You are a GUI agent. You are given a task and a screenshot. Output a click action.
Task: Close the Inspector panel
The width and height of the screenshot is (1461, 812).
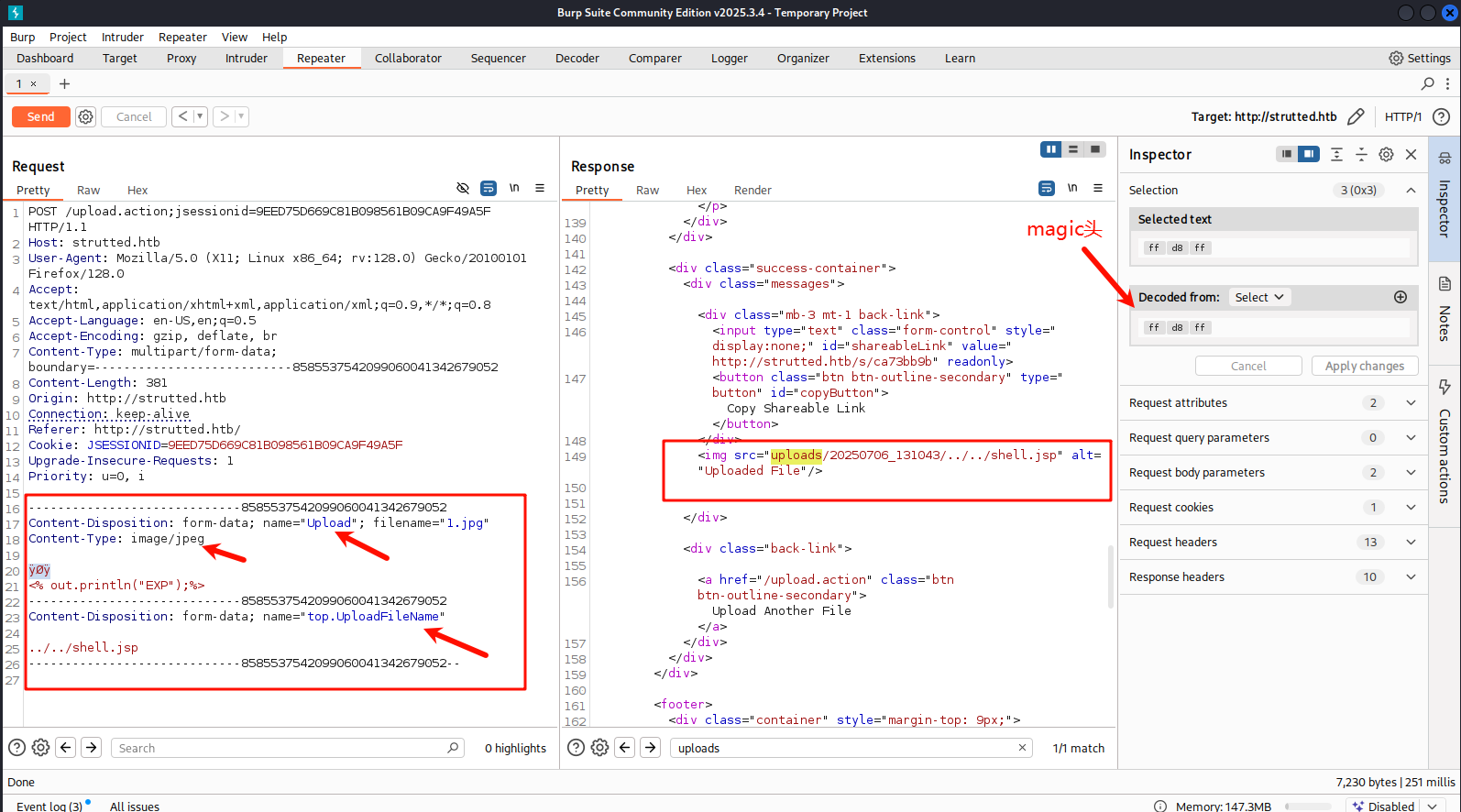point(1412,154)
